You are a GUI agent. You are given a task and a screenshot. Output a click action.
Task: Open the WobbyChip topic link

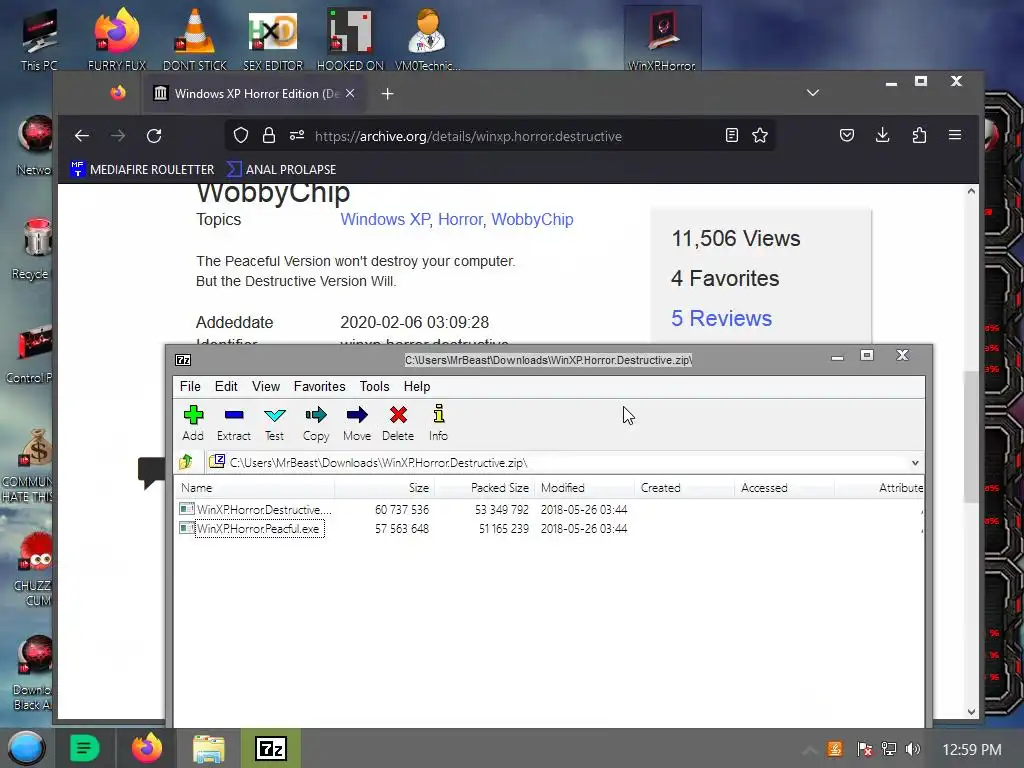coord(532,219)
